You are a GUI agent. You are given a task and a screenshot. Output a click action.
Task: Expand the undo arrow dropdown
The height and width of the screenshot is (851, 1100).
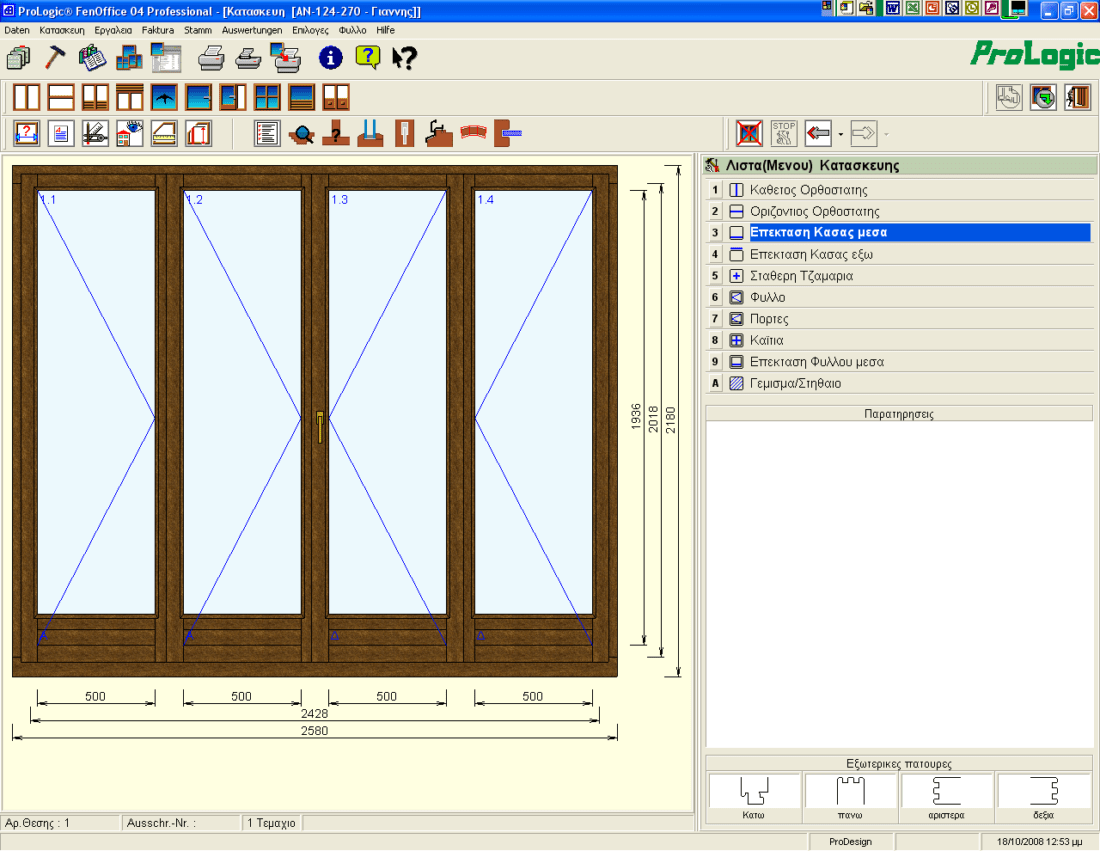[840, 134]
